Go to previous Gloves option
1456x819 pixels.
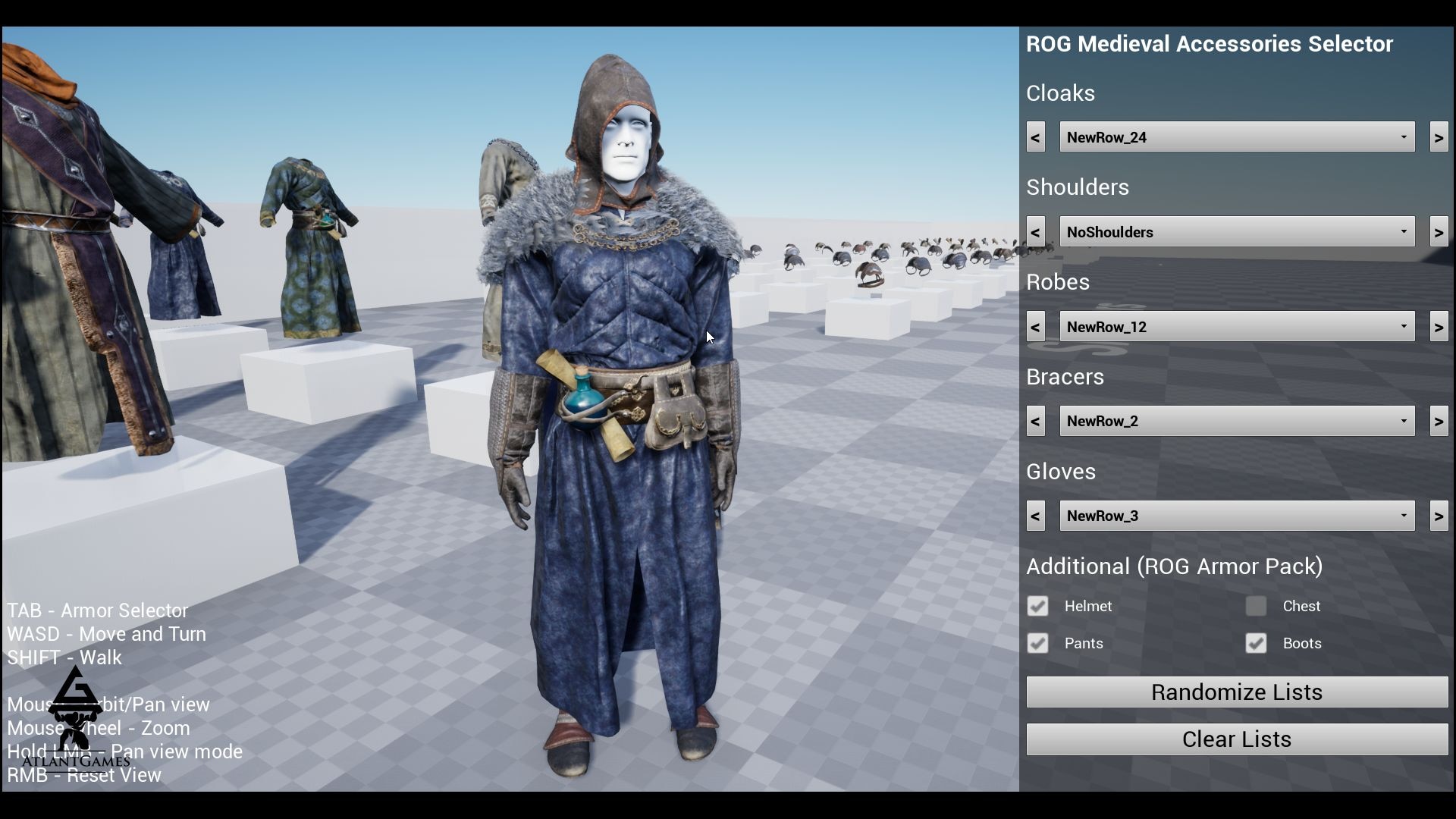point(1035,516)
